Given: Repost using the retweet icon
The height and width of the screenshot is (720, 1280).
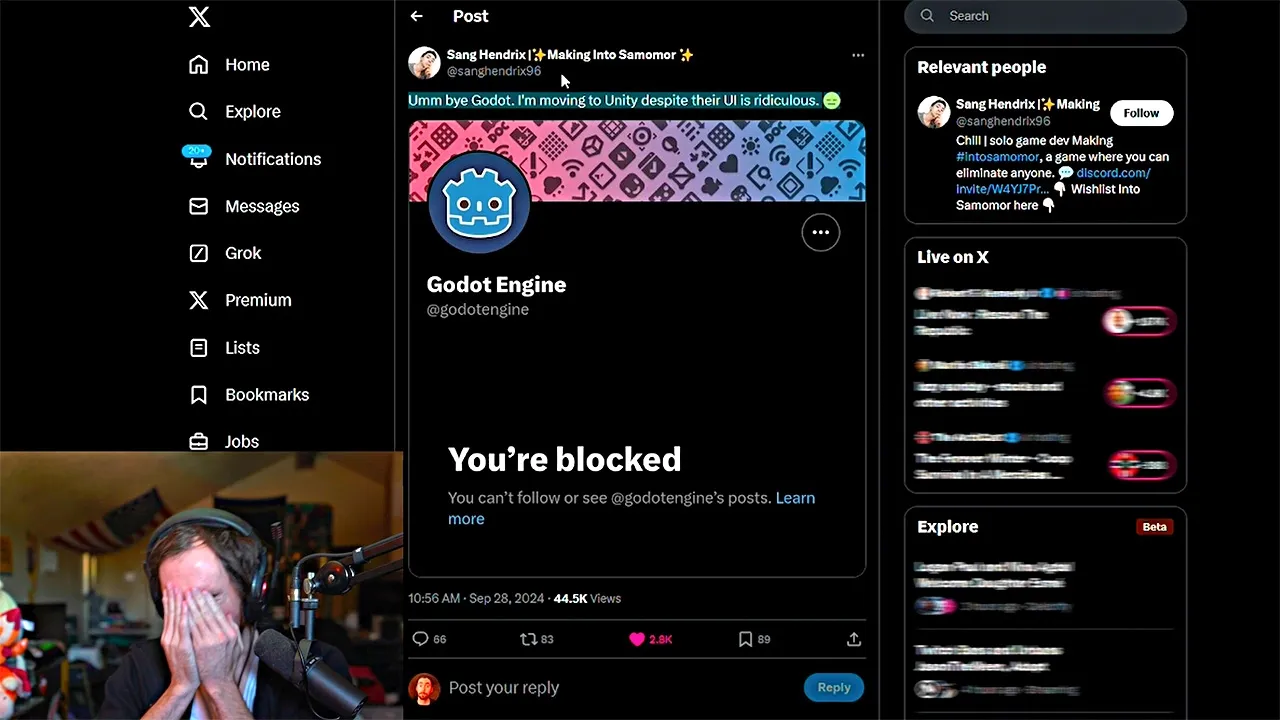Looking at the screenshot, I should (528, 639).
